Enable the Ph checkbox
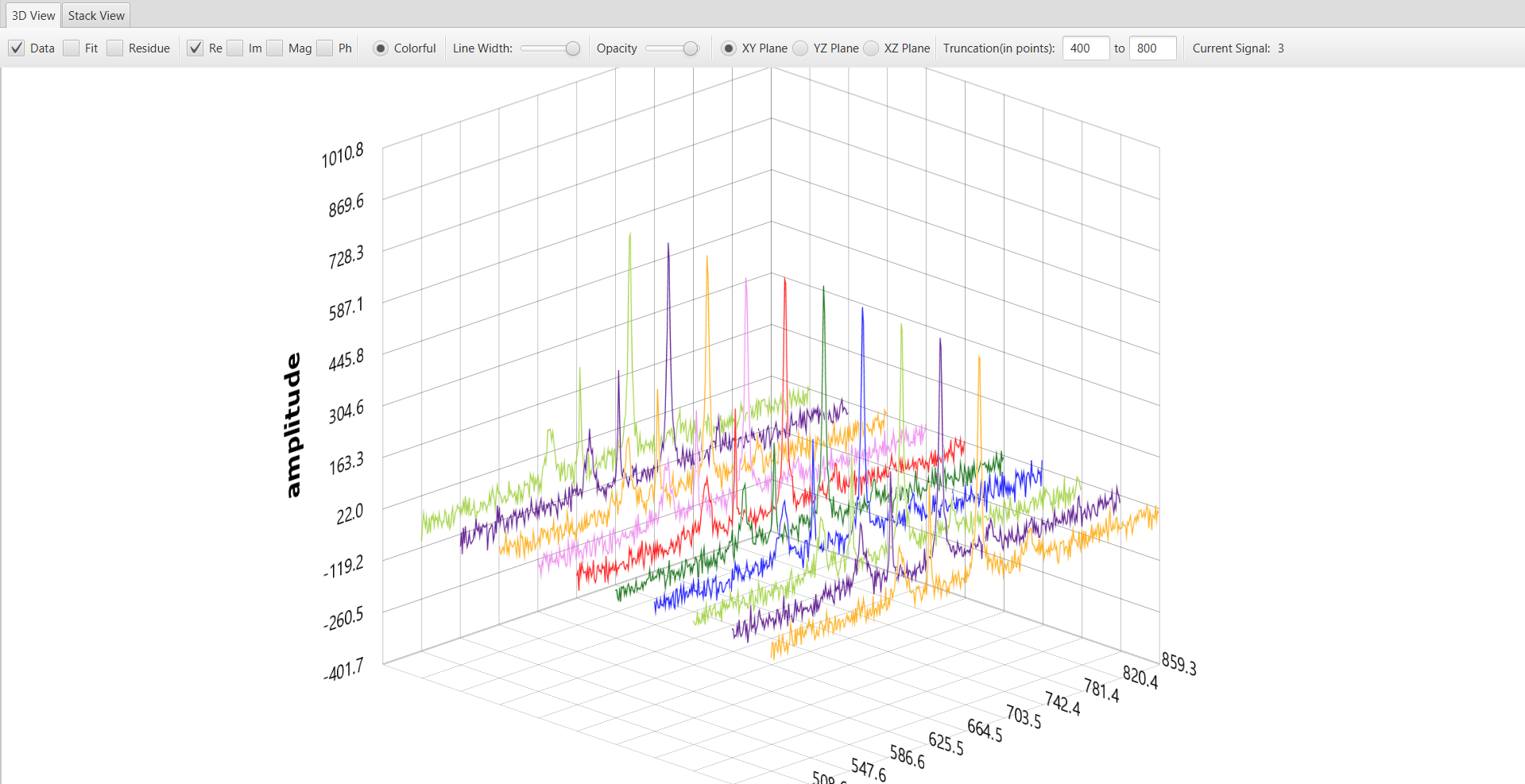 click(x=325, y=48)
